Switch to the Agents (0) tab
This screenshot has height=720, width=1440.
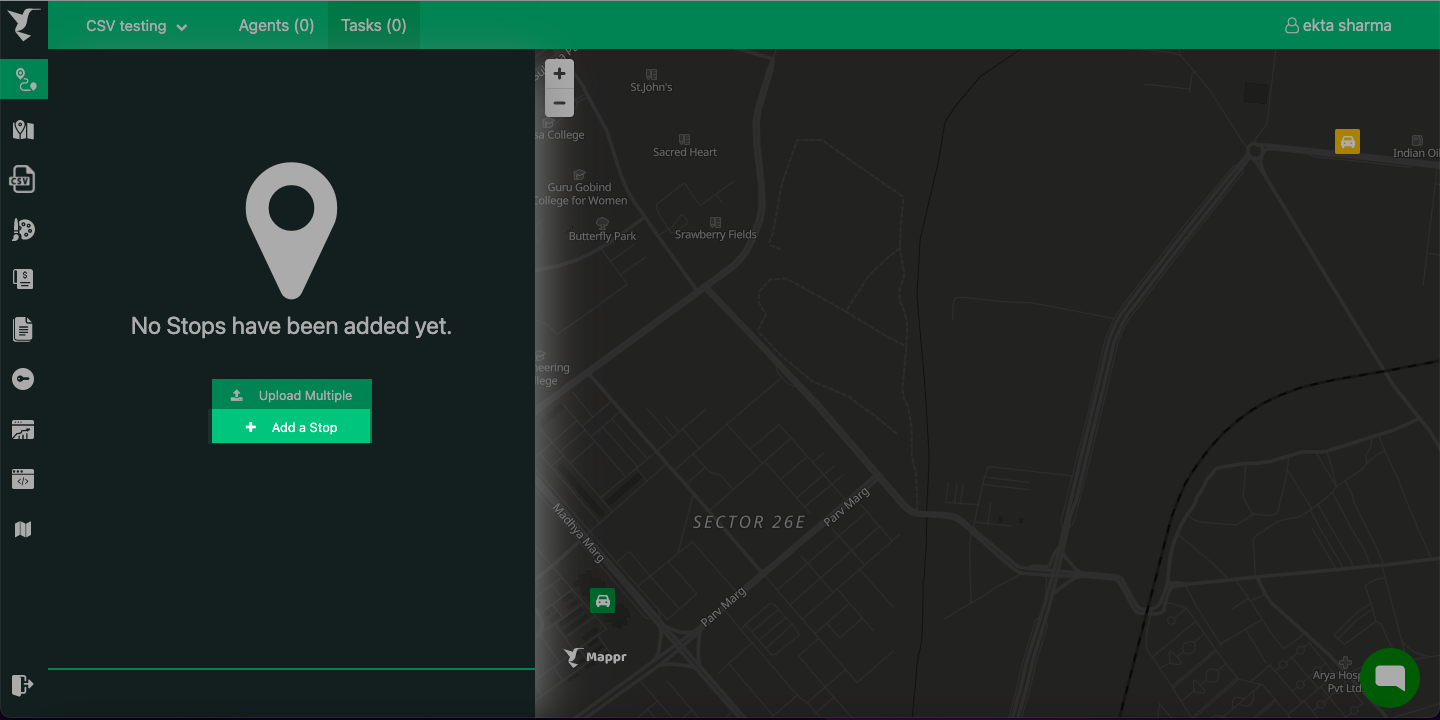point(276,26)
